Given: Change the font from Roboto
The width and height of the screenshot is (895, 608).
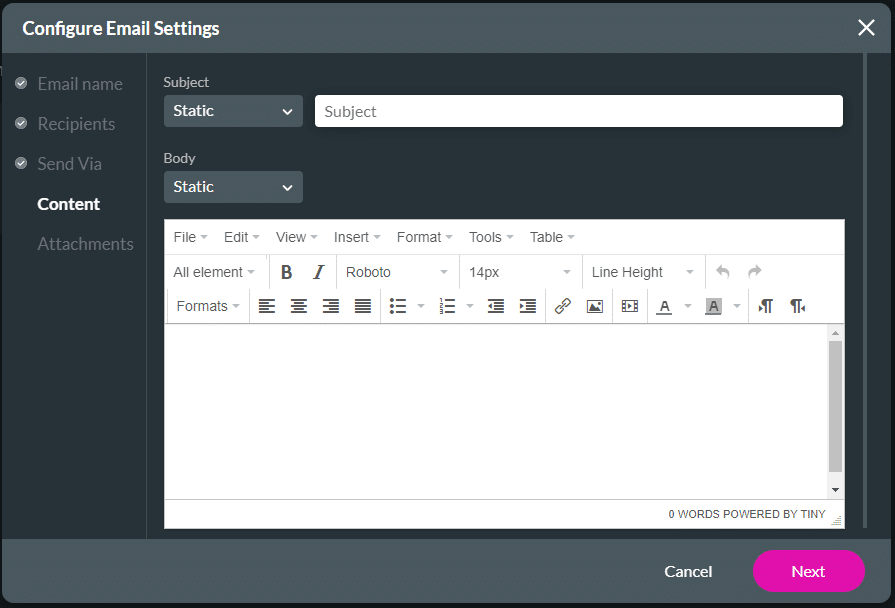Looking at the screenshot, I should pos(397,271).
